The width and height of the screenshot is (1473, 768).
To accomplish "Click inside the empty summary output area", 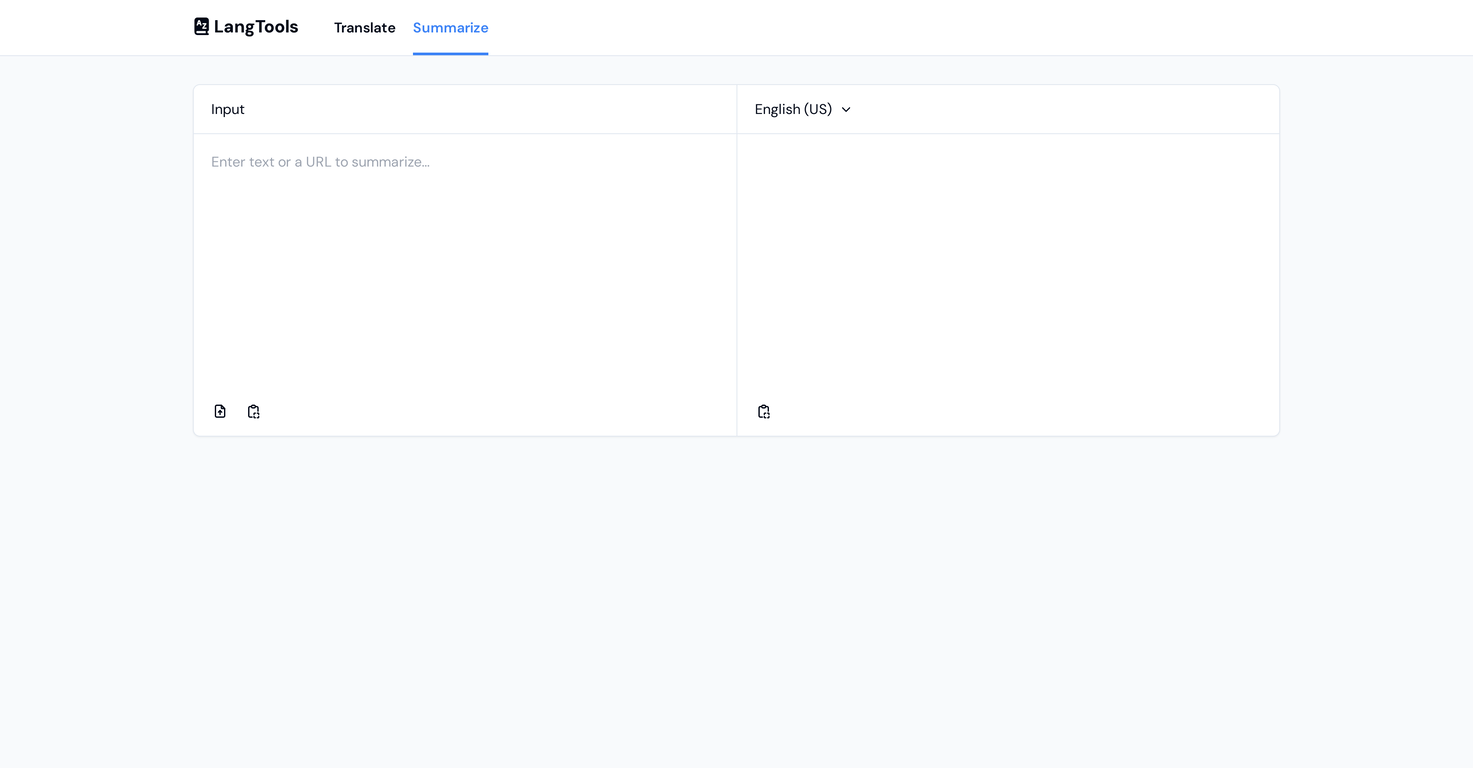I will point(1008,260).
